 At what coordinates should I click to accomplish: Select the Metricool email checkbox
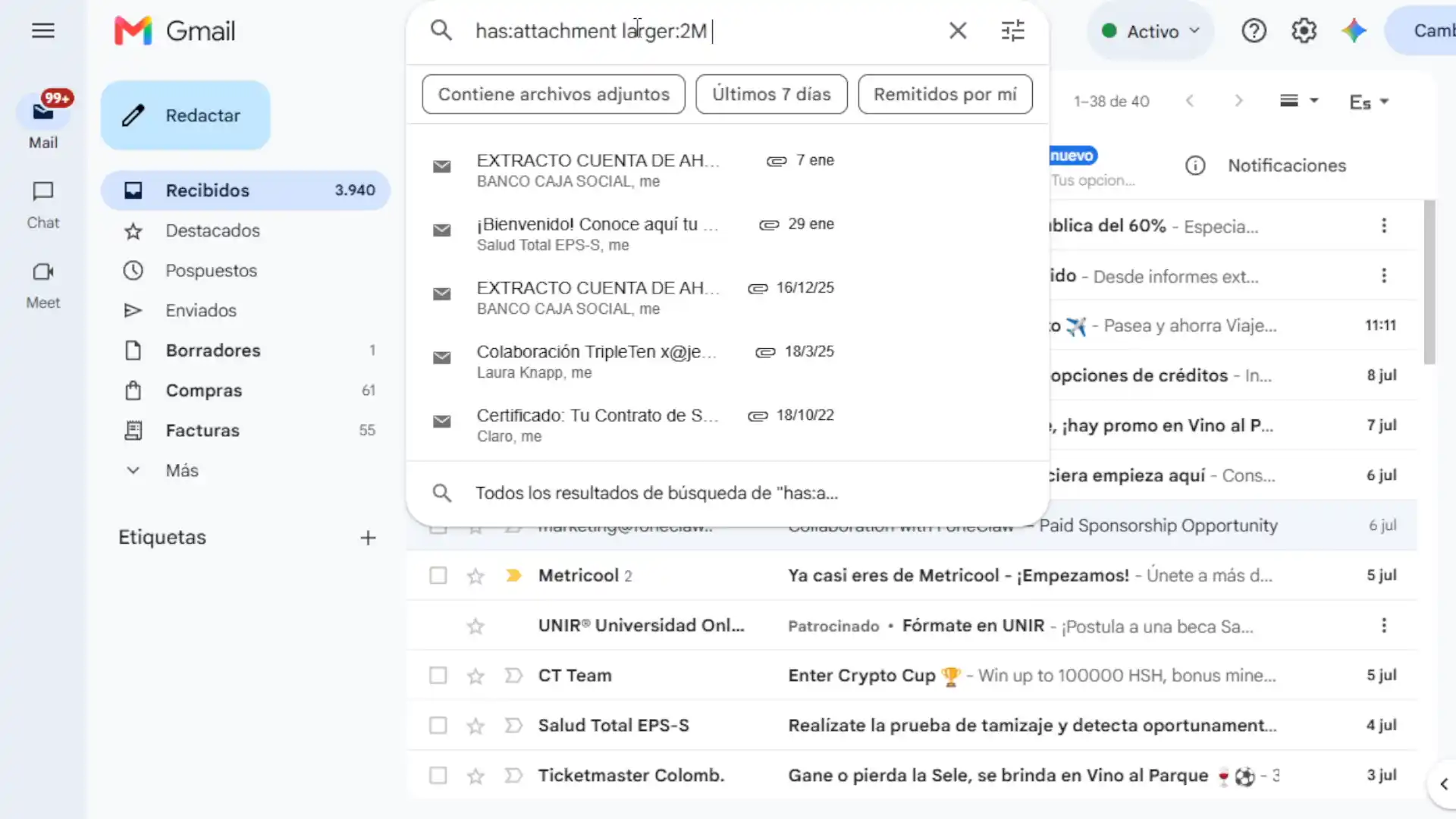[438, 576]
